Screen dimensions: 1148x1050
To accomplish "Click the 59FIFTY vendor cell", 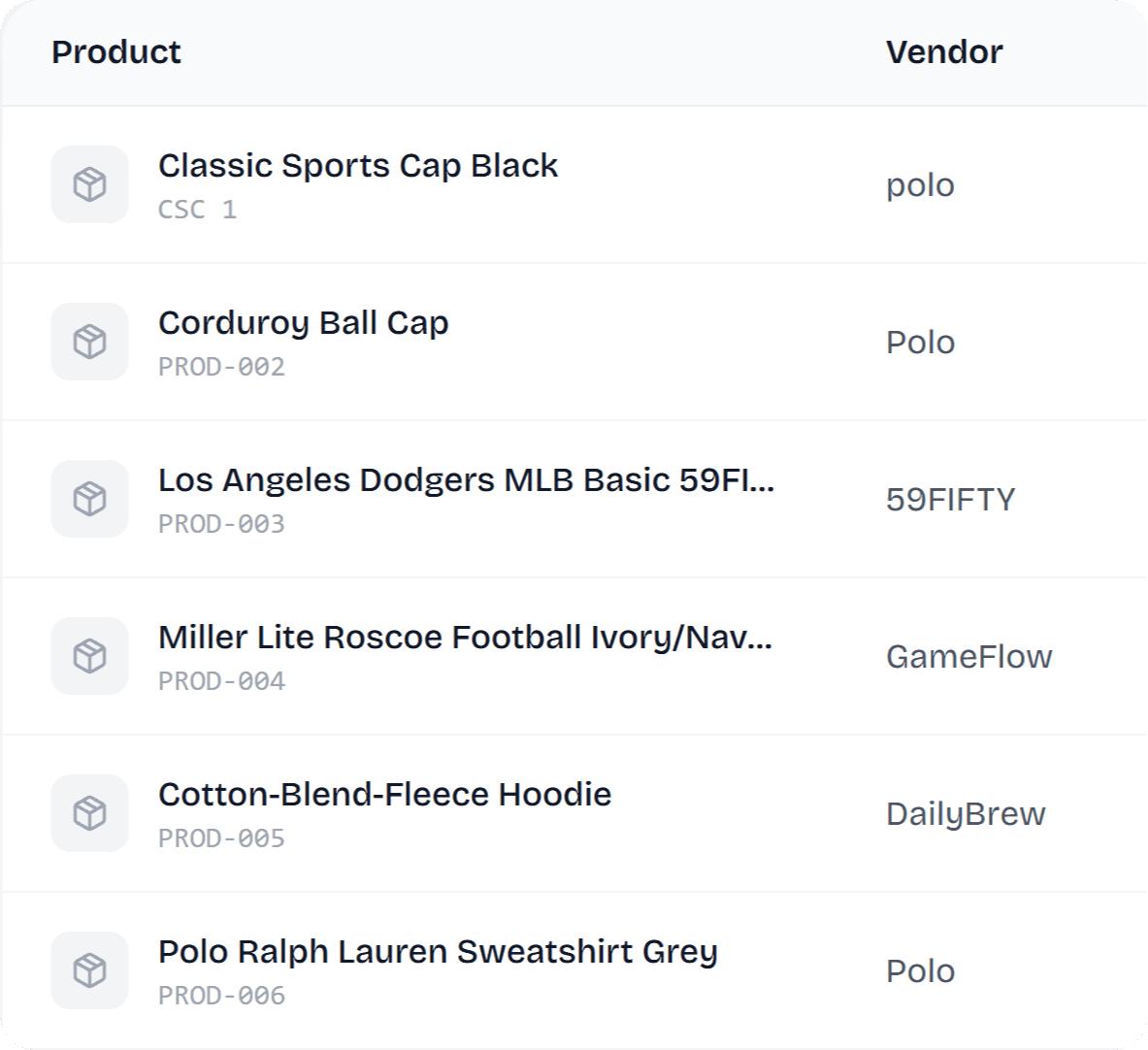I will click(x=950, y=500).
